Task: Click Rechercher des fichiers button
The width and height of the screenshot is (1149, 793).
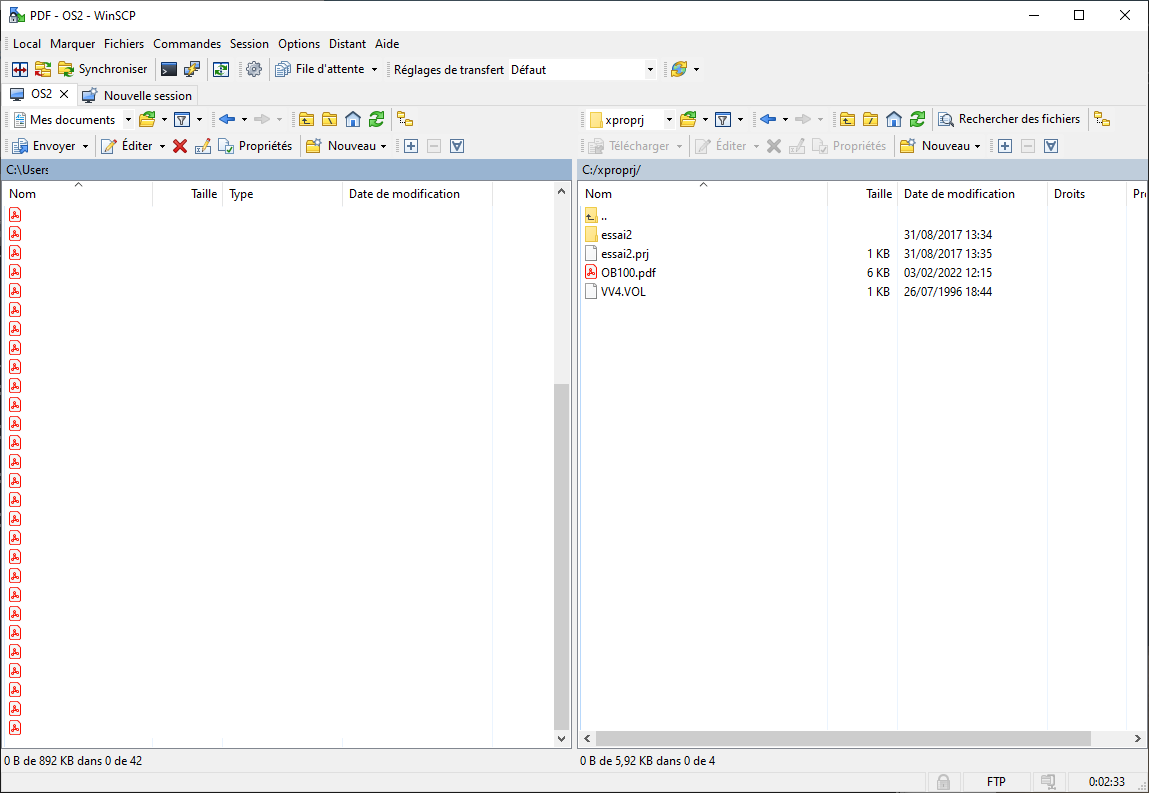Action: coord(1009,120)
